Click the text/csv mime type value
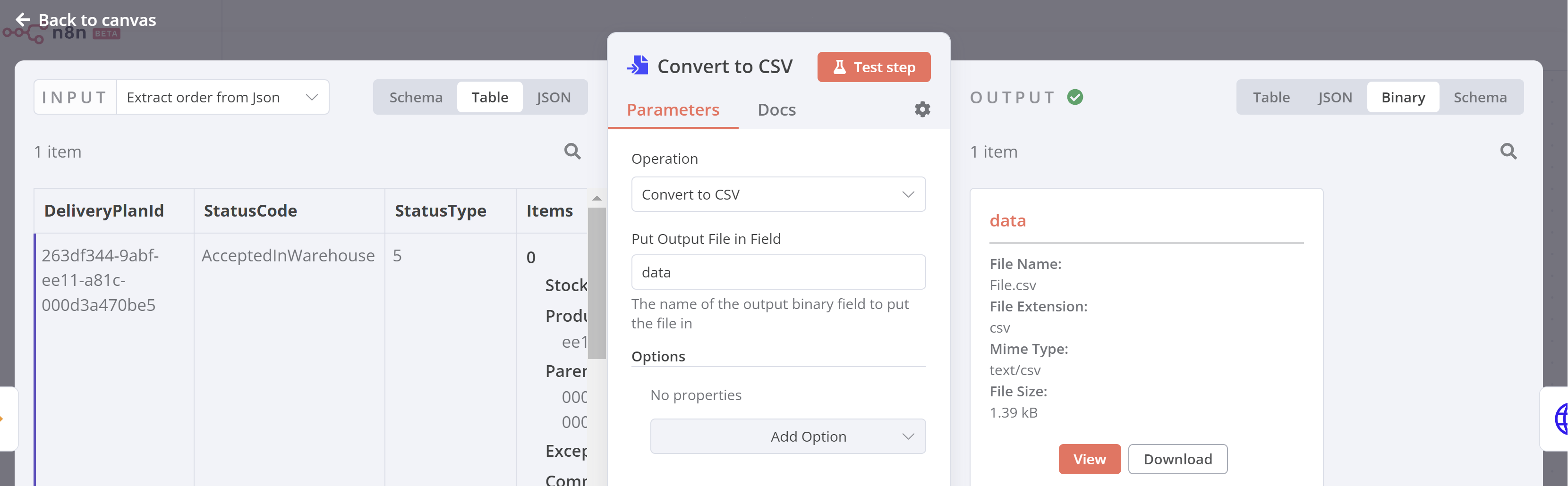 tap(1014, 370)
